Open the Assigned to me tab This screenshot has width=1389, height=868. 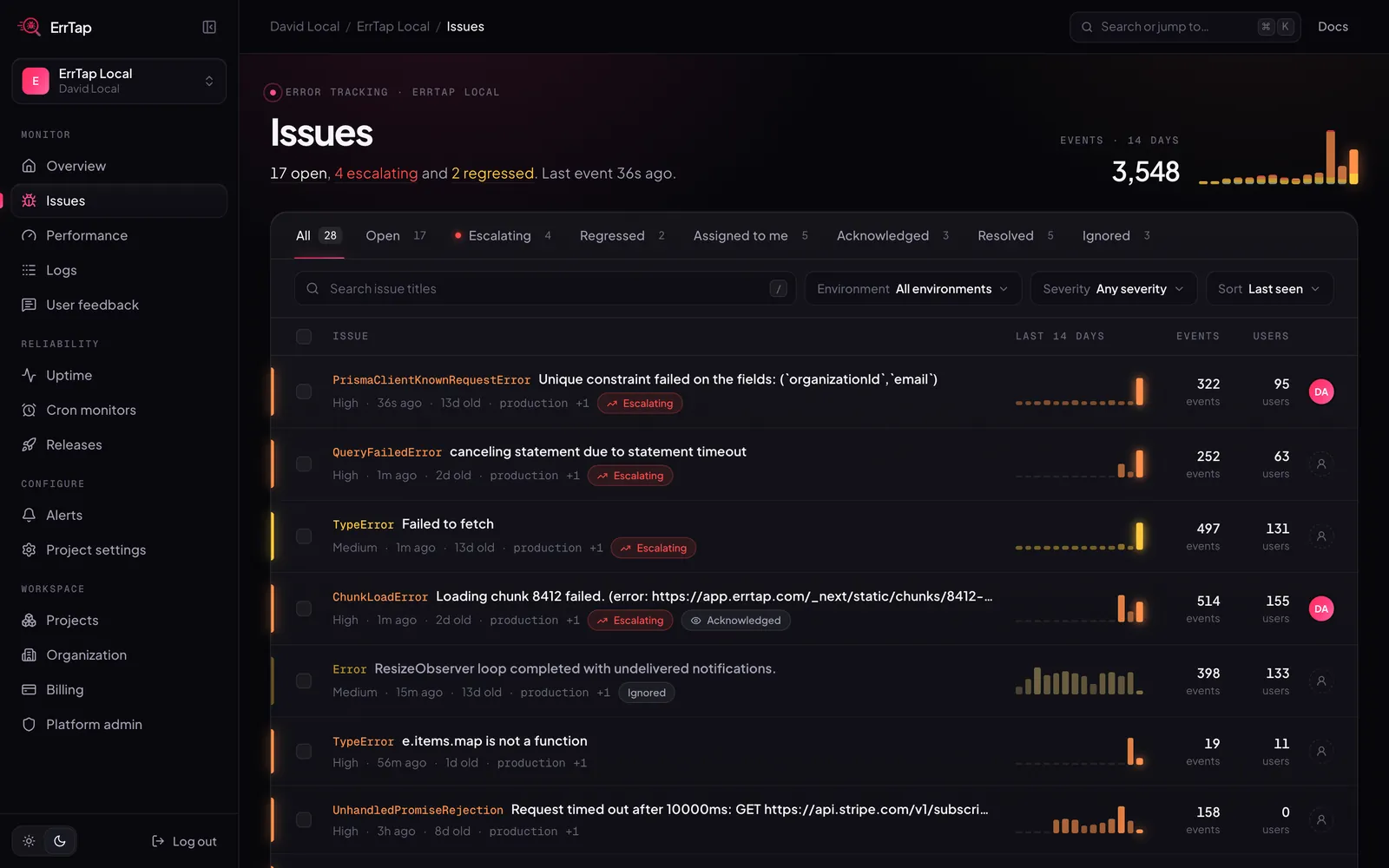[x=751, y=235]
